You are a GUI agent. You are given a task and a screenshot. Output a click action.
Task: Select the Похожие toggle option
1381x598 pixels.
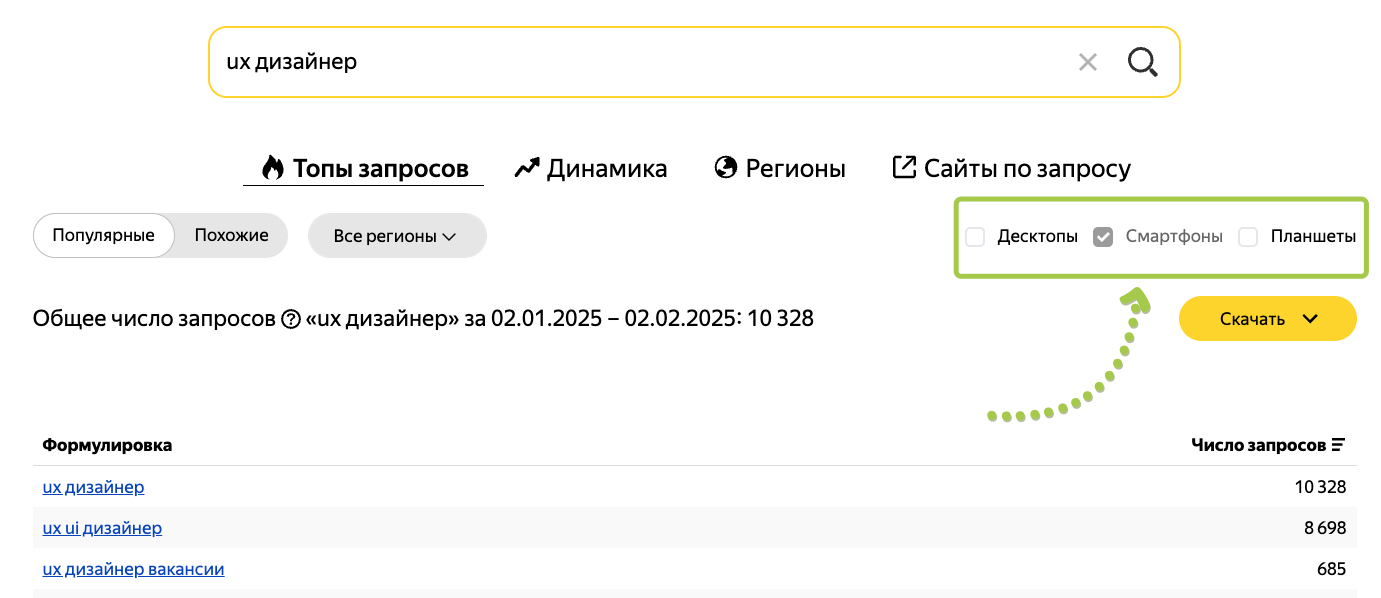point(232,236)
